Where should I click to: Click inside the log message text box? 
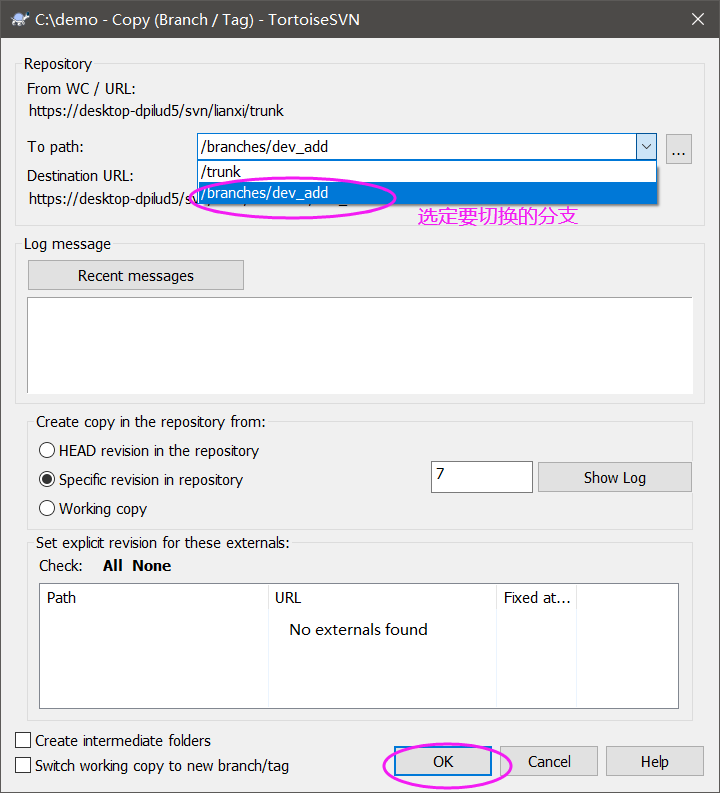point(360,345)
